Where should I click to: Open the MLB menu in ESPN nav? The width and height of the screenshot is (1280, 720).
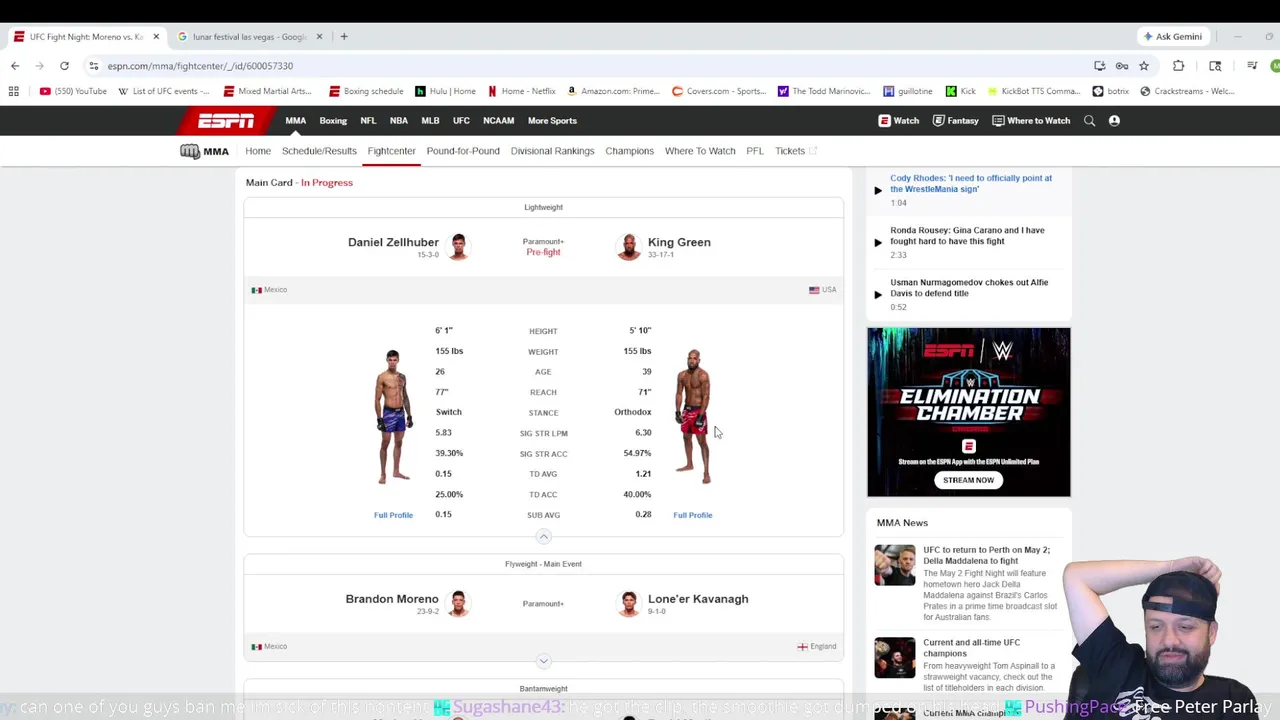coord(430,121)
